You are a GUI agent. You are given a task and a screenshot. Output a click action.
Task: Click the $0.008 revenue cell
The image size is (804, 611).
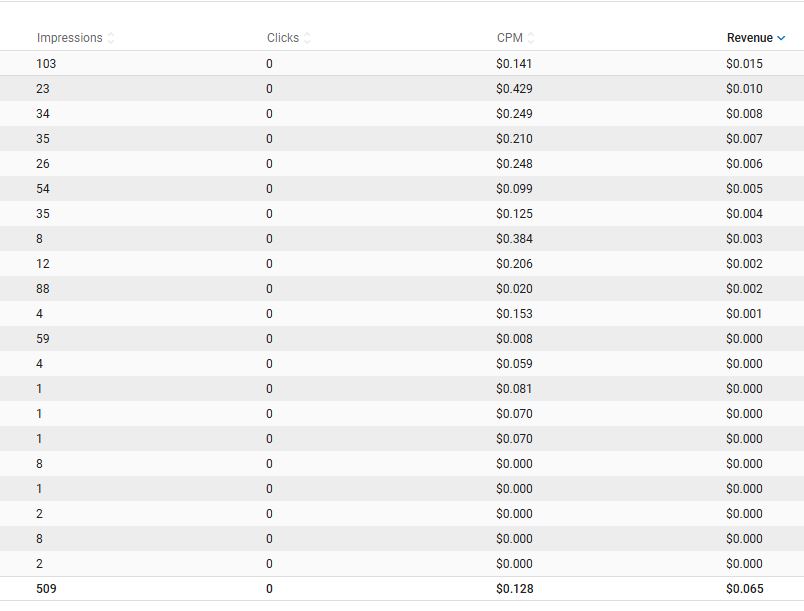(744, 114)
